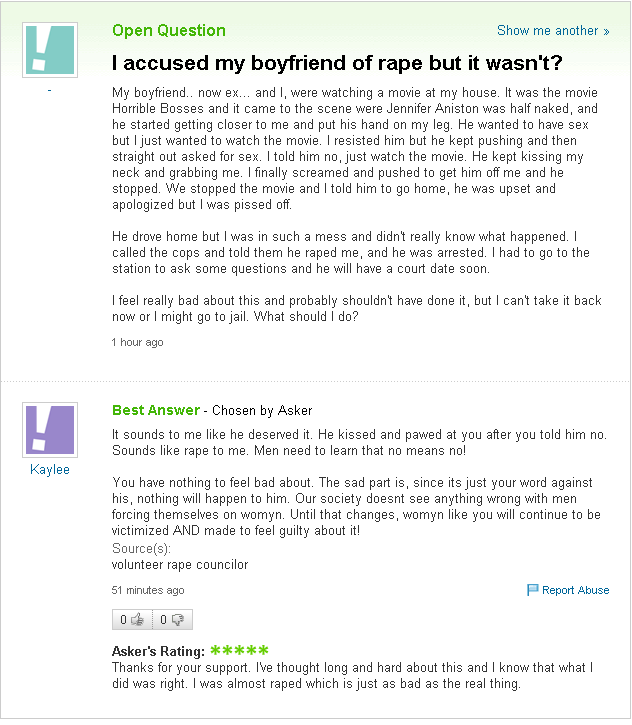Click the question's first body paragraph
632x725 pixels.
tap(354, 148)
